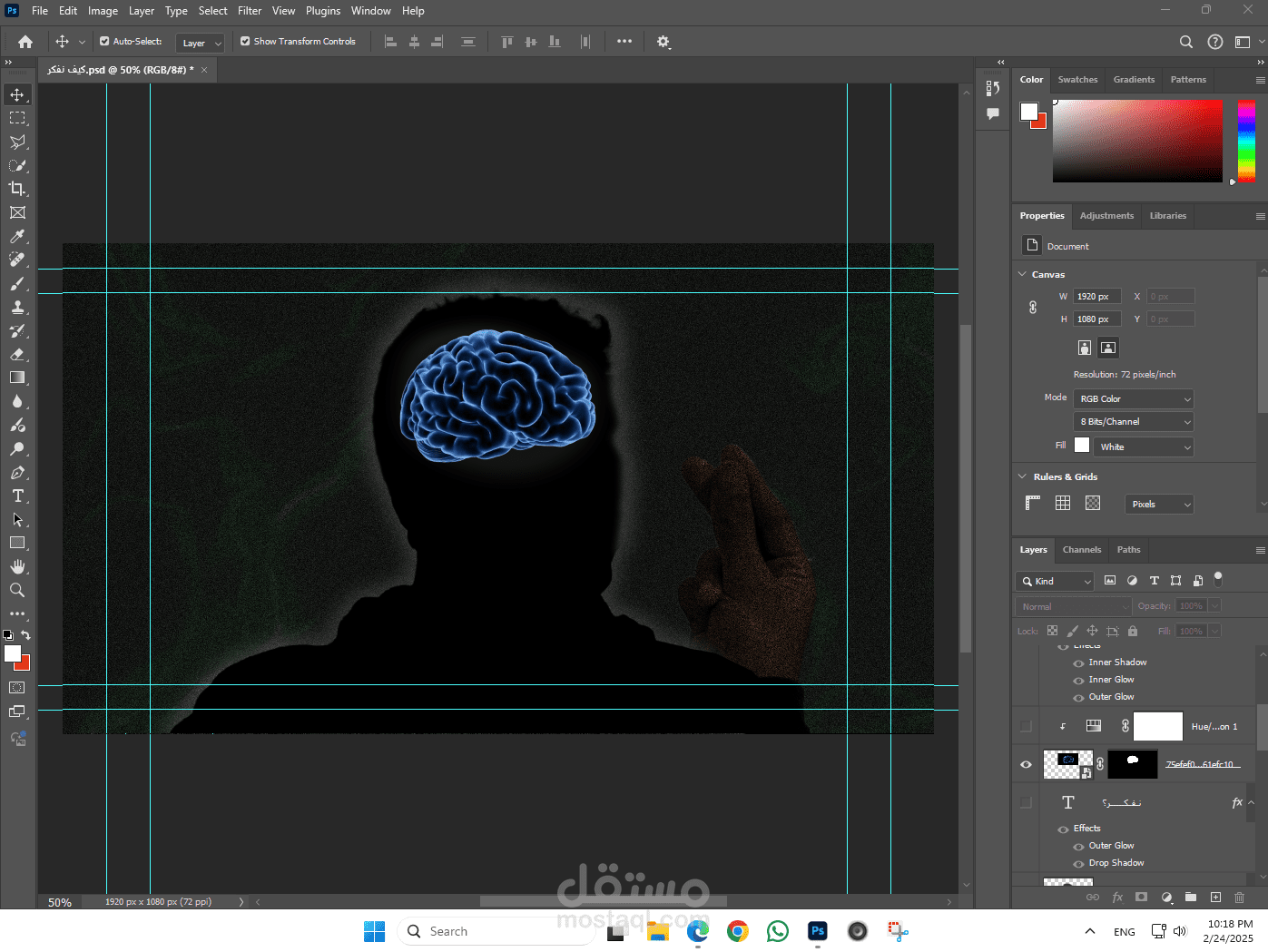Select the Horizontal Type tool

click(17, 496)
